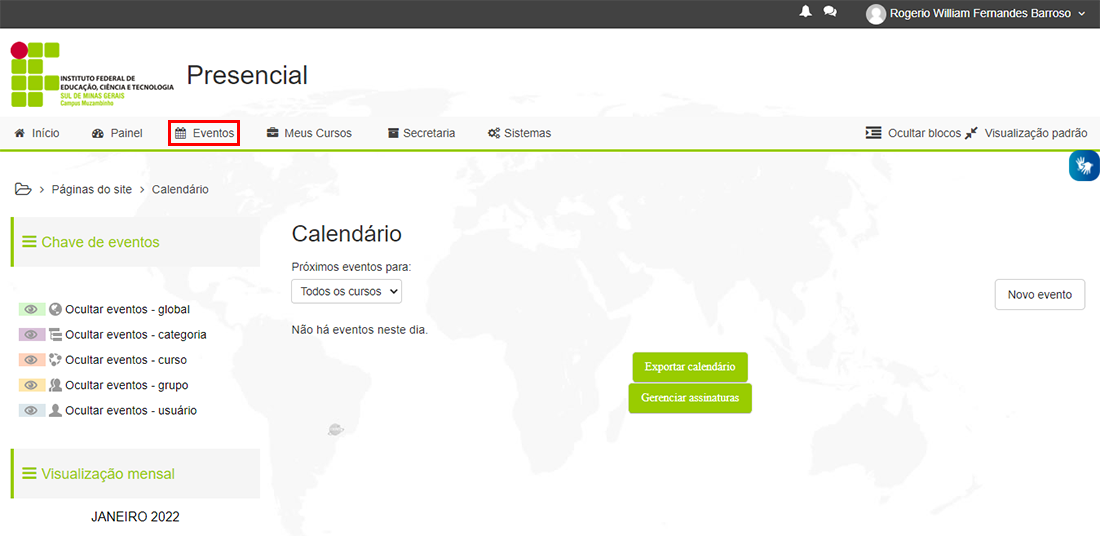Go to Início in the navigation bar

[x=37, y=133]
